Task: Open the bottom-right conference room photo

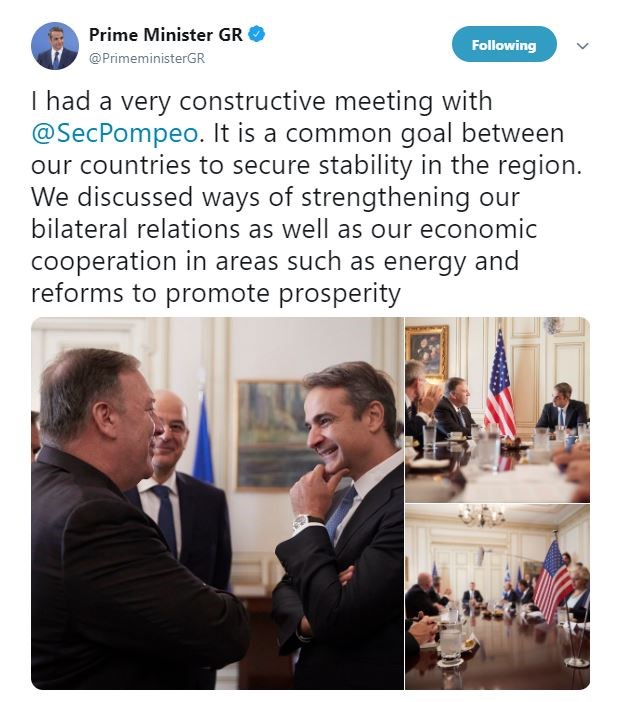Action: [497, 597]
